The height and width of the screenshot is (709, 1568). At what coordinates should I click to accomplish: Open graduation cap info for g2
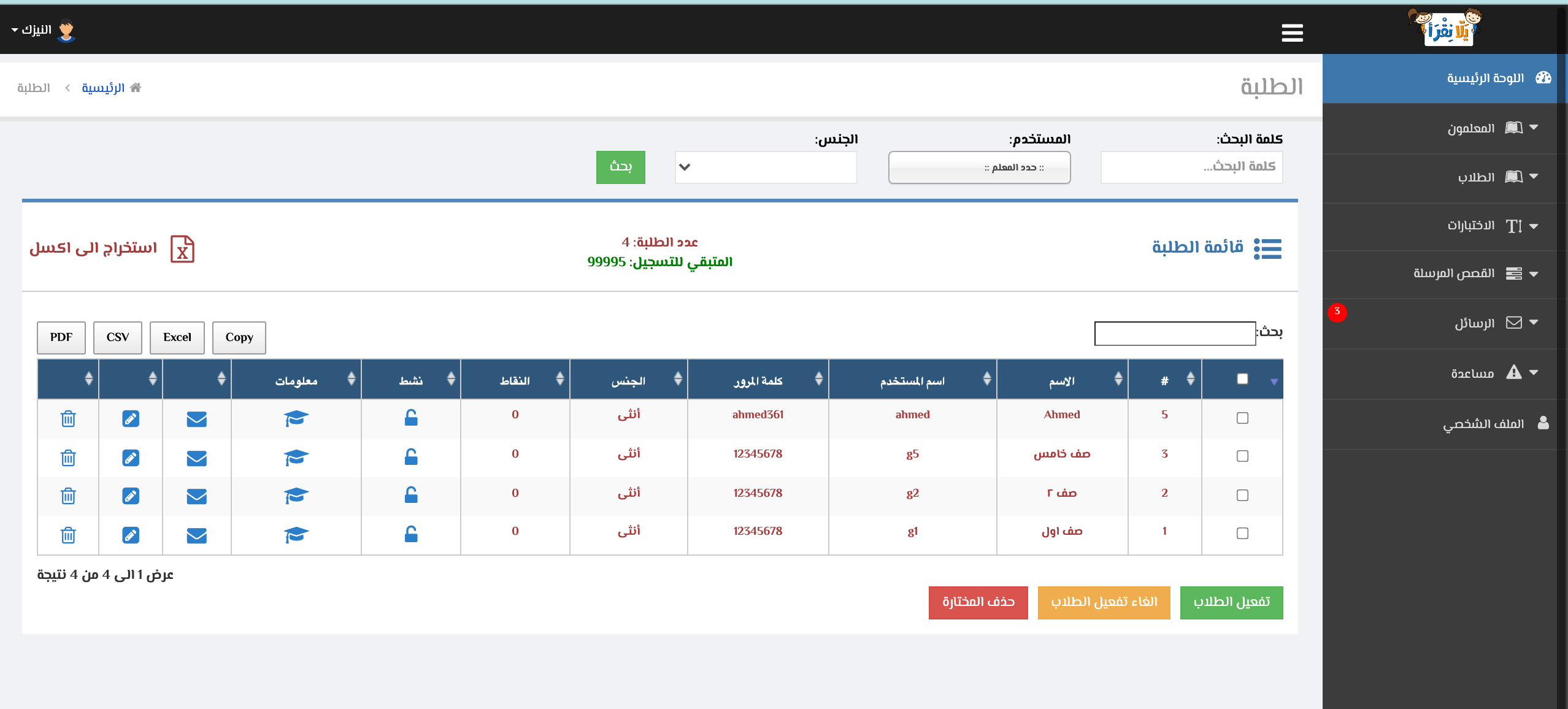coord(296,496)
